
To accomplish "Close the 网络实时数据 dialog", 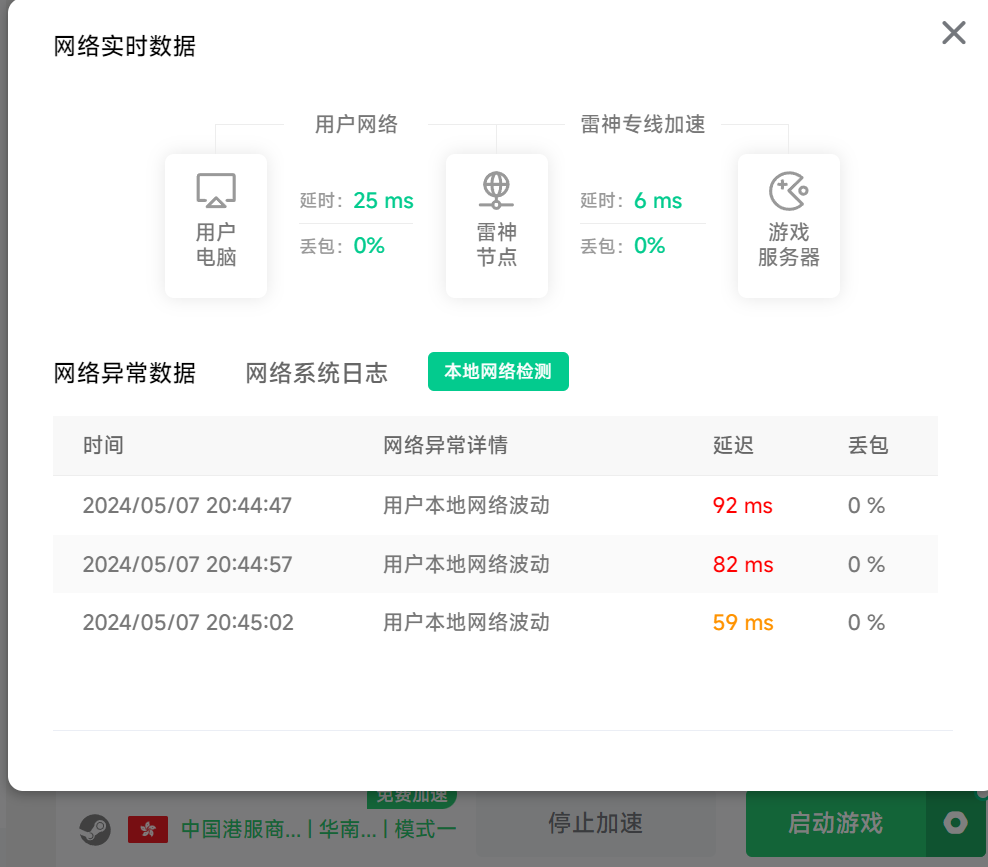I will click(953, 33).
